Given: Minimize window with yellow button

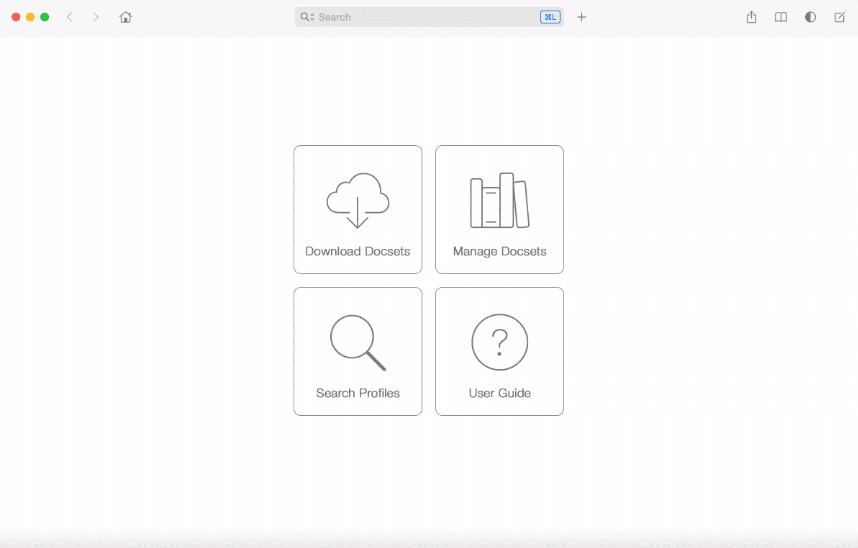Looking at the screenshot, I should point(30,17).
